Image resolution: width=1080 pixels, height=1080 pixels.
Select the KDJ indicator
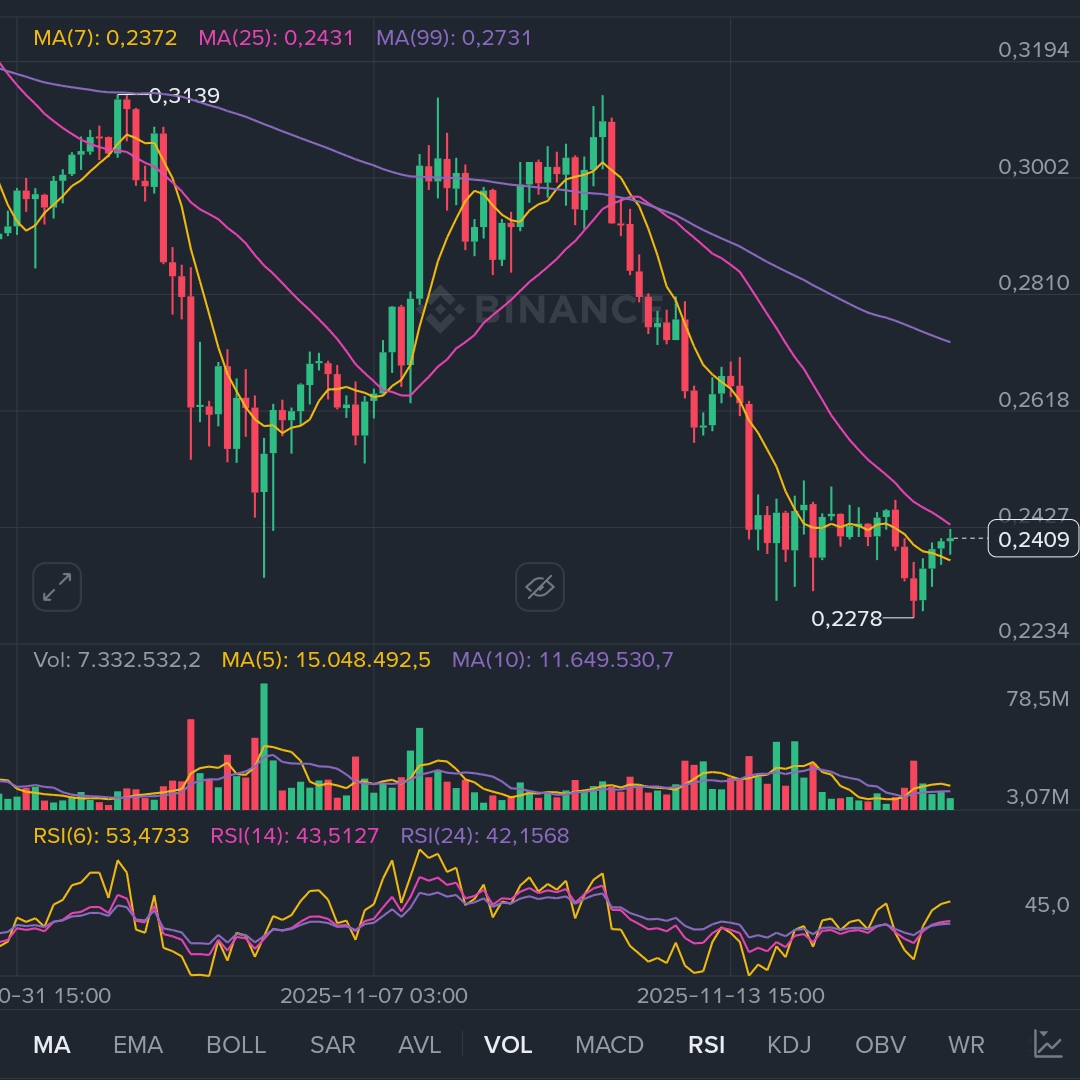[x=789, y=1044]
